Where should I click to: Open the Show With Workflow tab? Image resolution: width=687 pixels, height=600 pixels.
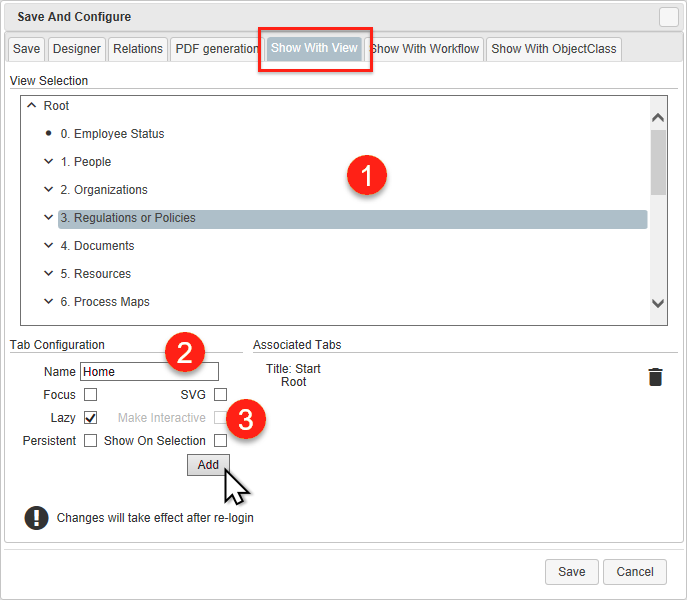425,49
